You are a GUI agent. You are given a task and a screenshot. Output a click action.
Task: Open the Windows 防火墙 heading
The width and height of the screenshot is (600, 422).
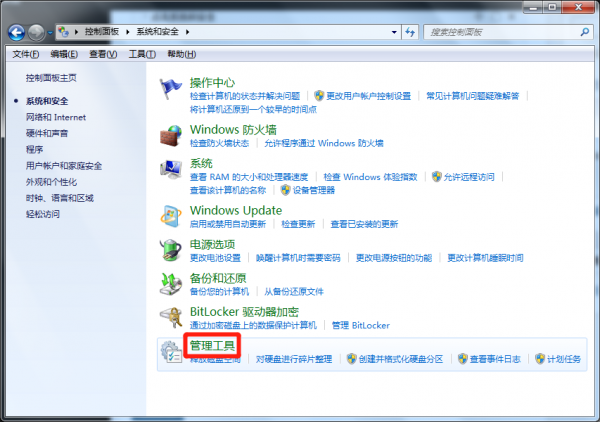click(233, 130)
